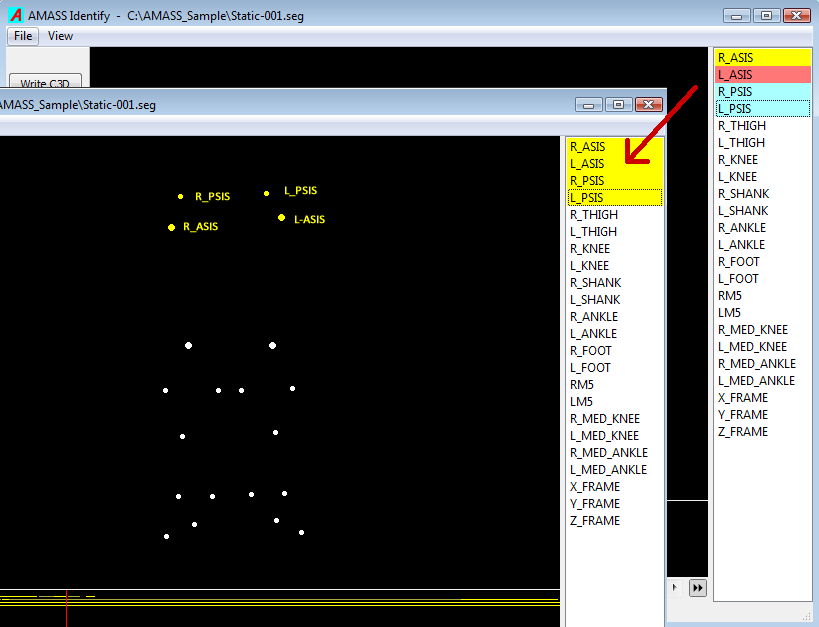Select R_PSIS in the front window marker list

[x=615, y=180]
